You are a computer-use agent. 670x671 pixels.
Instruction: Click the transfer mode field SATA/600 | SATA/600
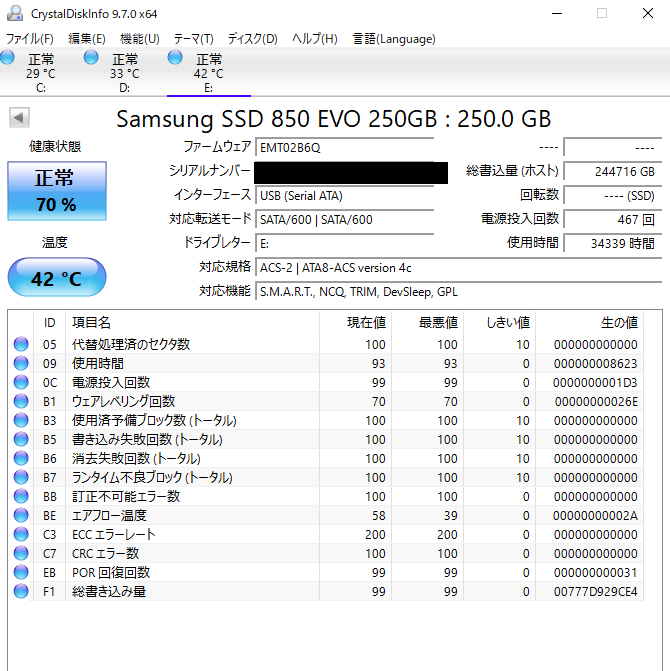(x=345, y=220)
